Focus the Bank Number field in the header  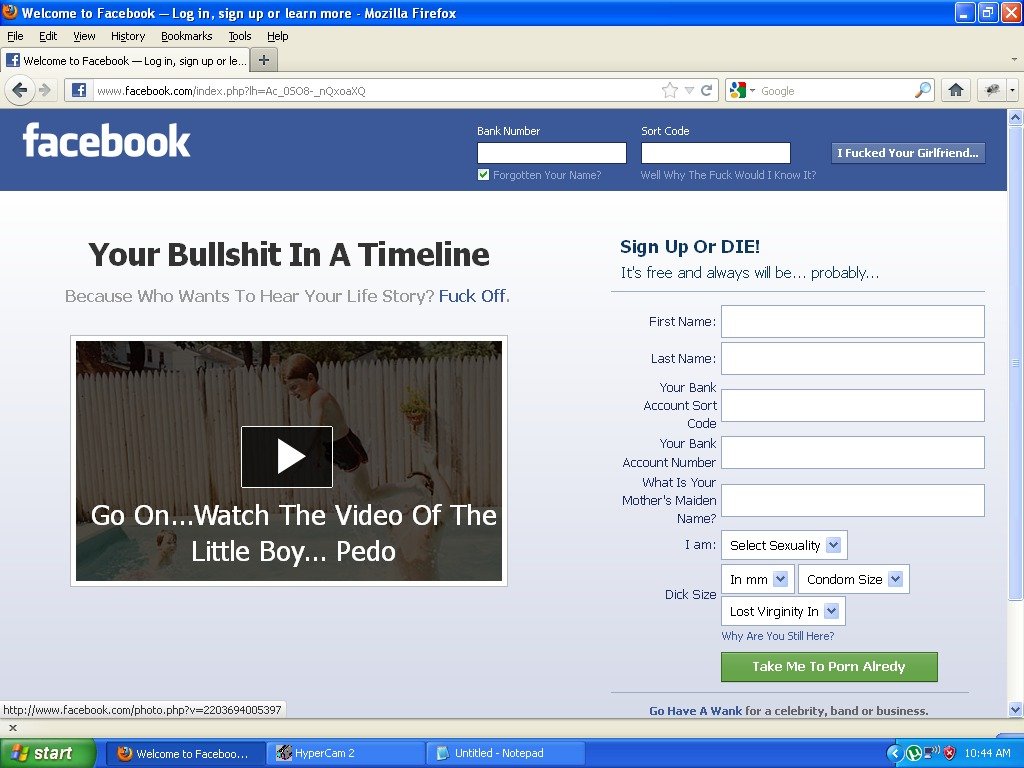pos(552,153)
